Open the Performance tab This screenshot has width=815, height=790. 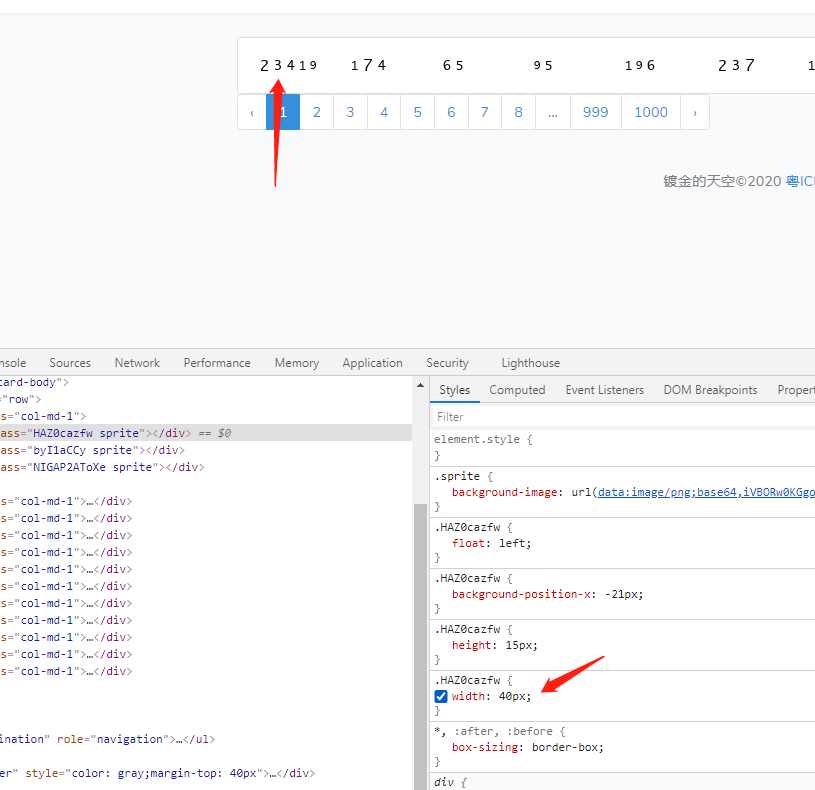(217, 363)
